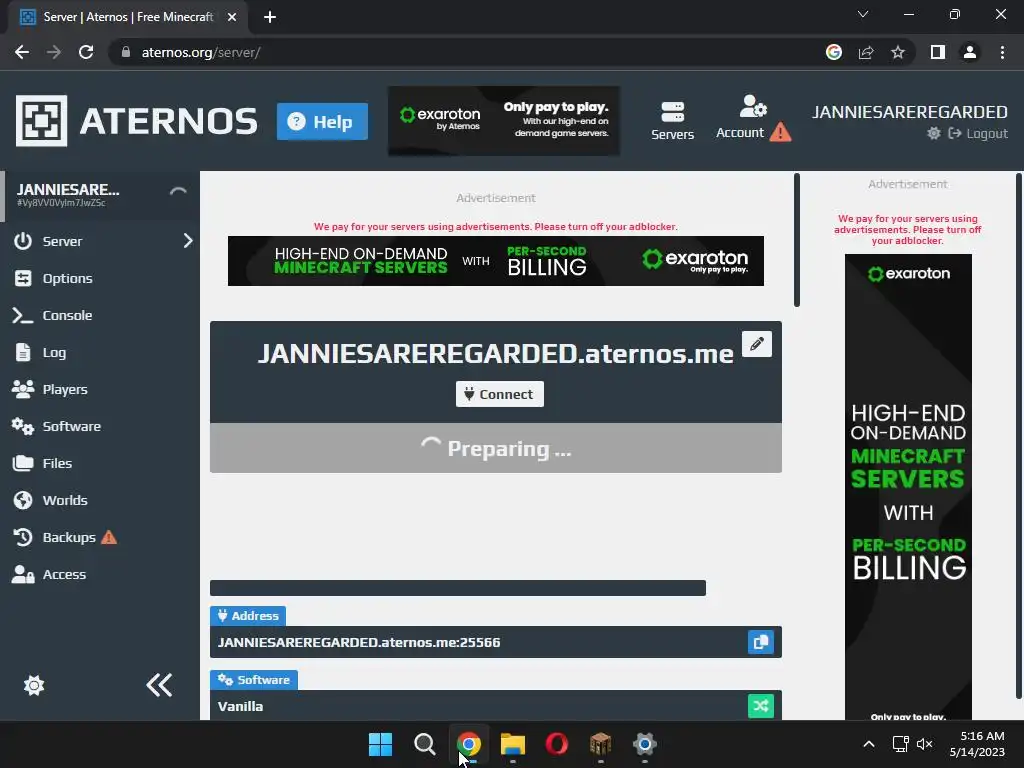Click the Backups warning triangle icon

click(x=109, y=537)
